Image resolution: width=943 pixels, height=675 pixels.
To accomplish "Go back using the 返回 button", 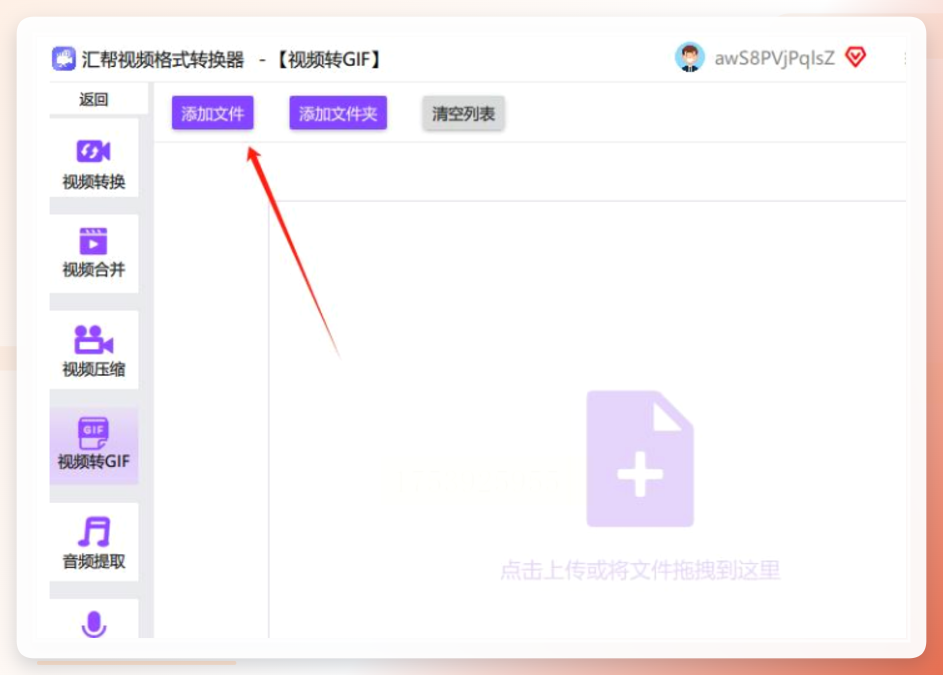I will tap(94, 99).
